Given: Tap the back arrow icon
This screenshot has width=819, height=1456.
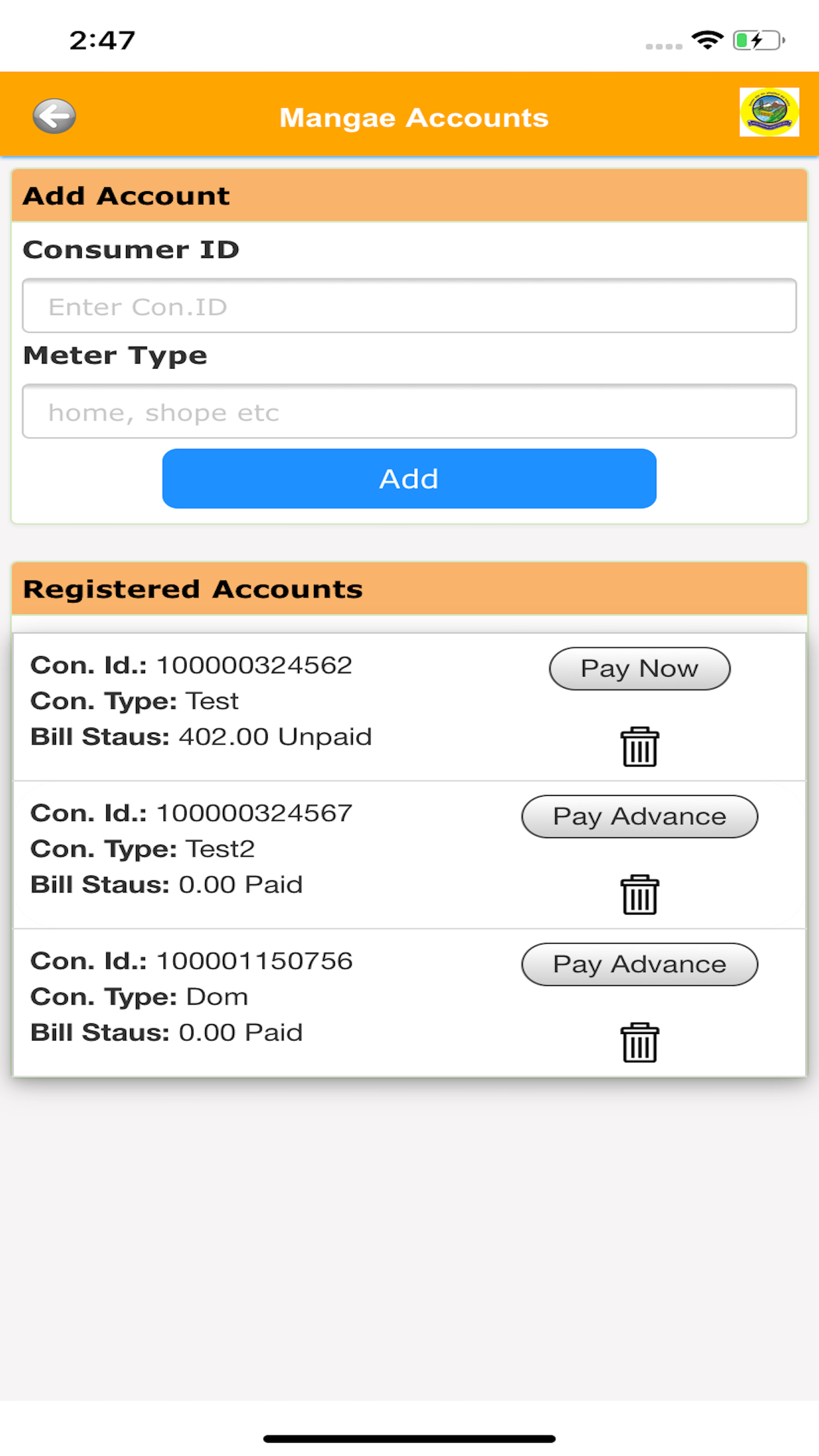Looking at the screenshot, I should tap(54, 116).
